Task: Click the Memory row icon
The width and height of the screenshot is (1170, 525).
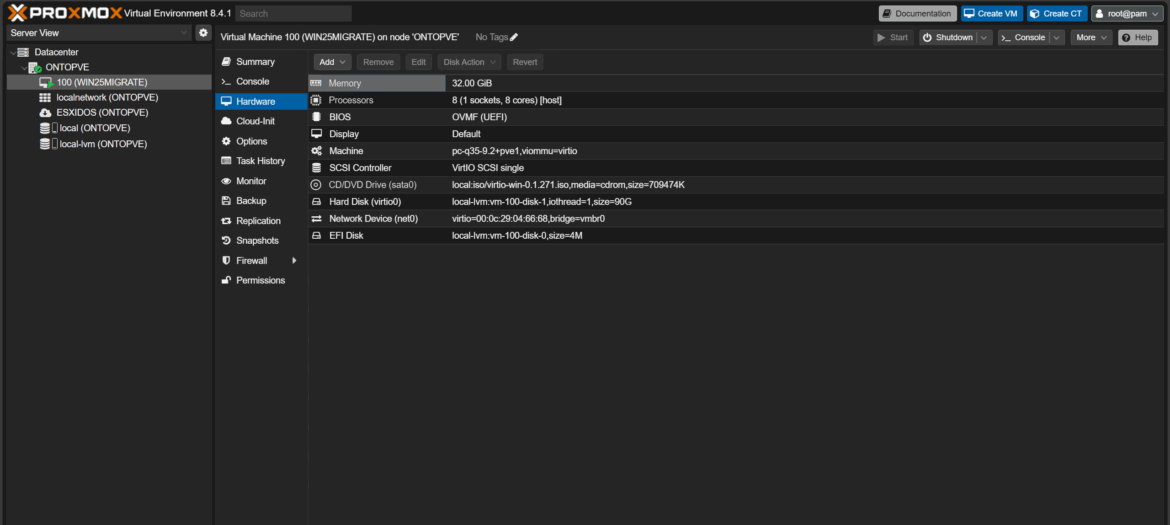Action: point(316,84)
